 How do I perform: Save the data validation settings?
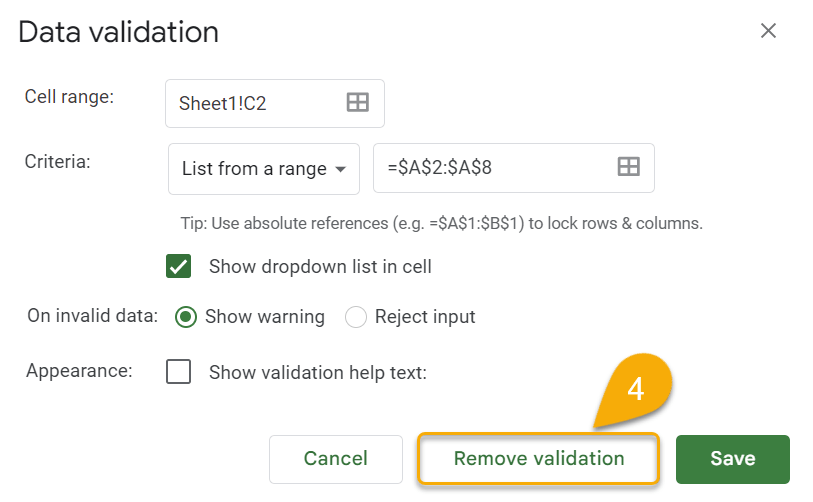(733, 459)
